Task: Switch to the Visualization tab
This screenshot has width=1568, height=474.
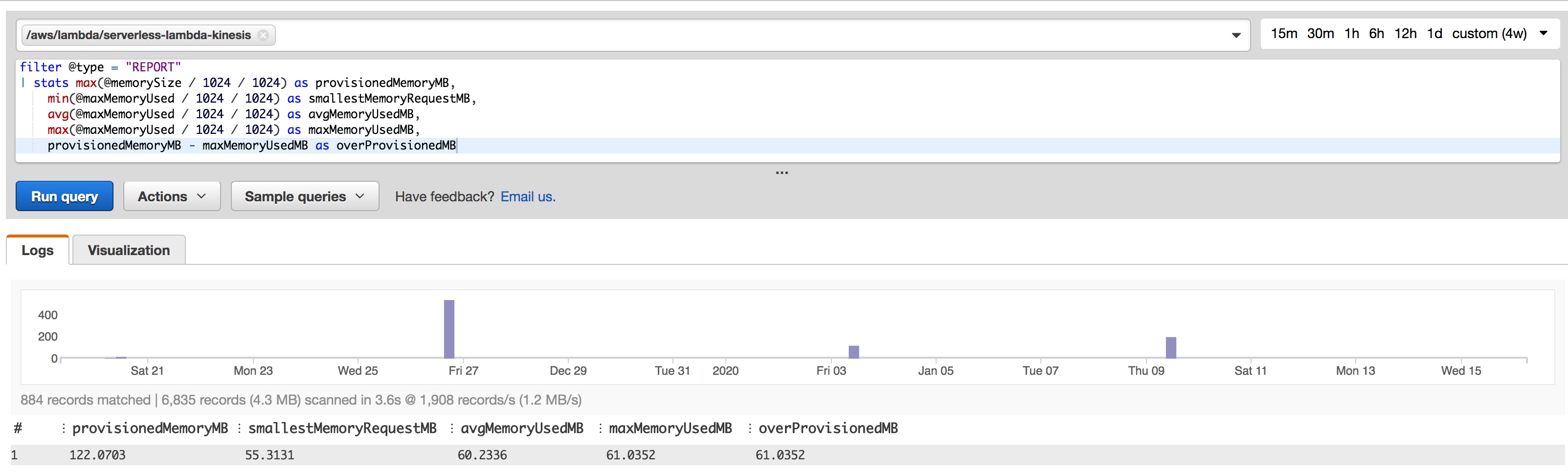Action: coord(129,250)
